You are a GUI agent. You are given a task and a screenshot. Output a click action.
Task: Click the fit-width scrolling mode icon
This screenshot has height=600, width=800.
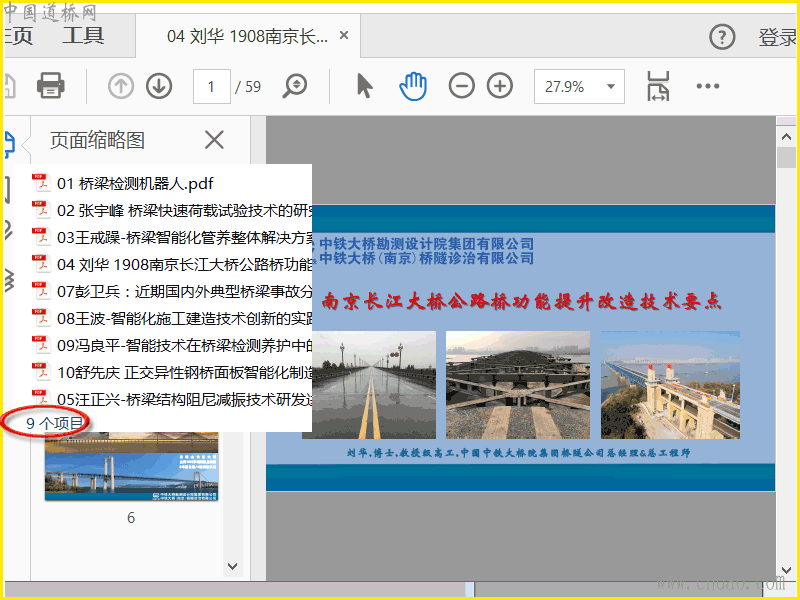click(x=658, y=86)
